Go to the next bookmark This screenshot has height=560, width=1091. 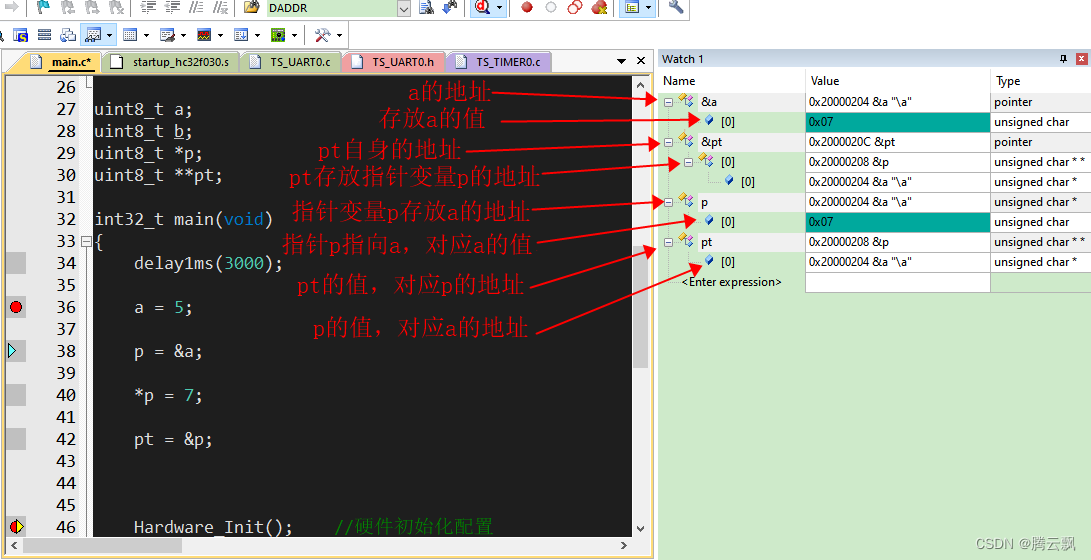tap(93, 8)
